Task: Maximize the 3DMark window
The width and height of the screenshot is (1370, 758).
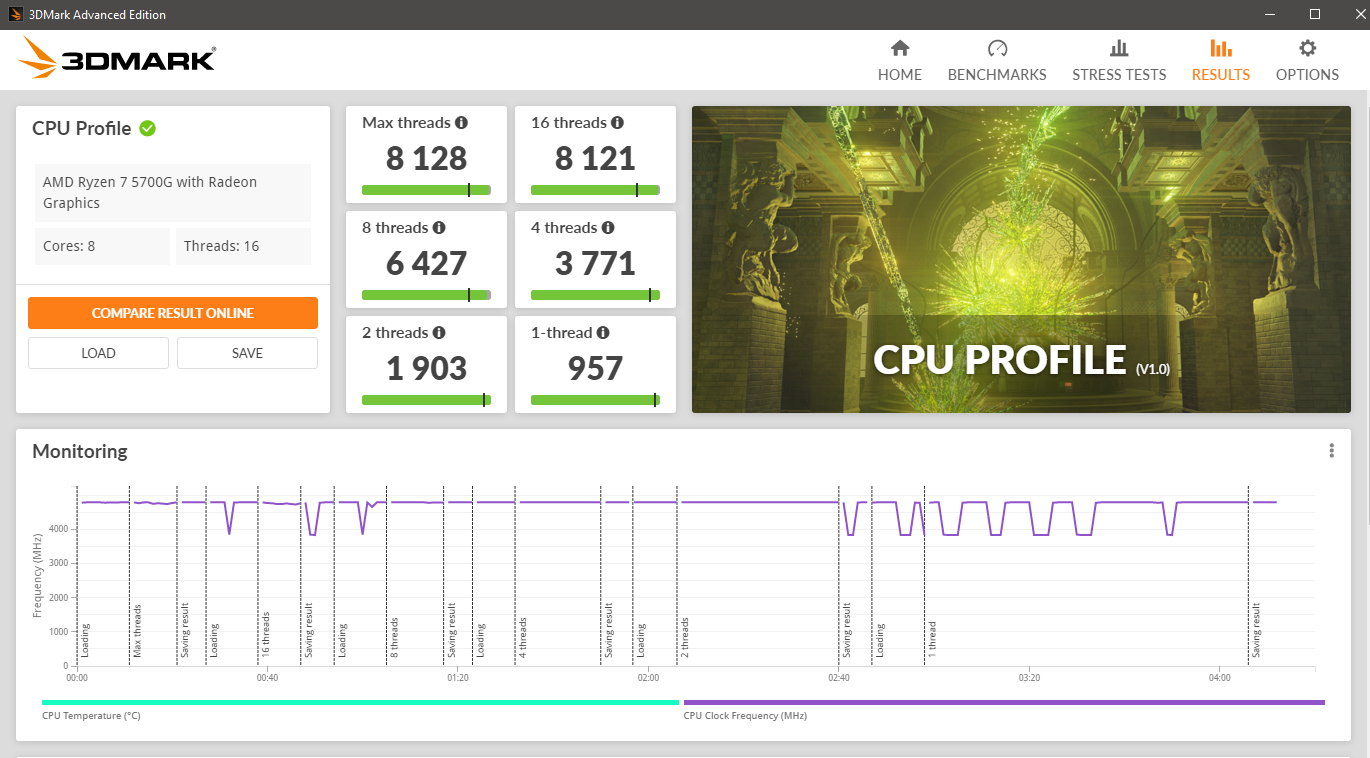Action: point(1315,14)
